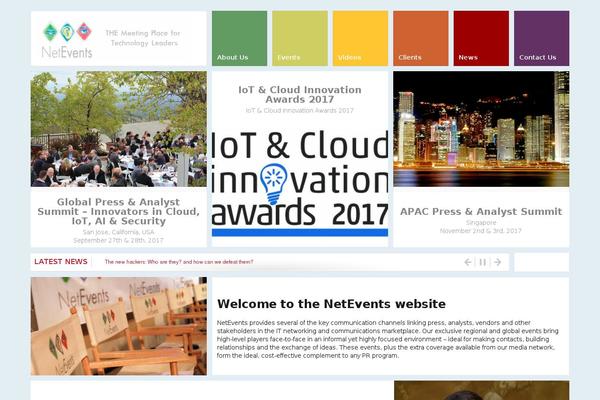
Task: Open the News menu tile
Action: (x=481, y=38)
